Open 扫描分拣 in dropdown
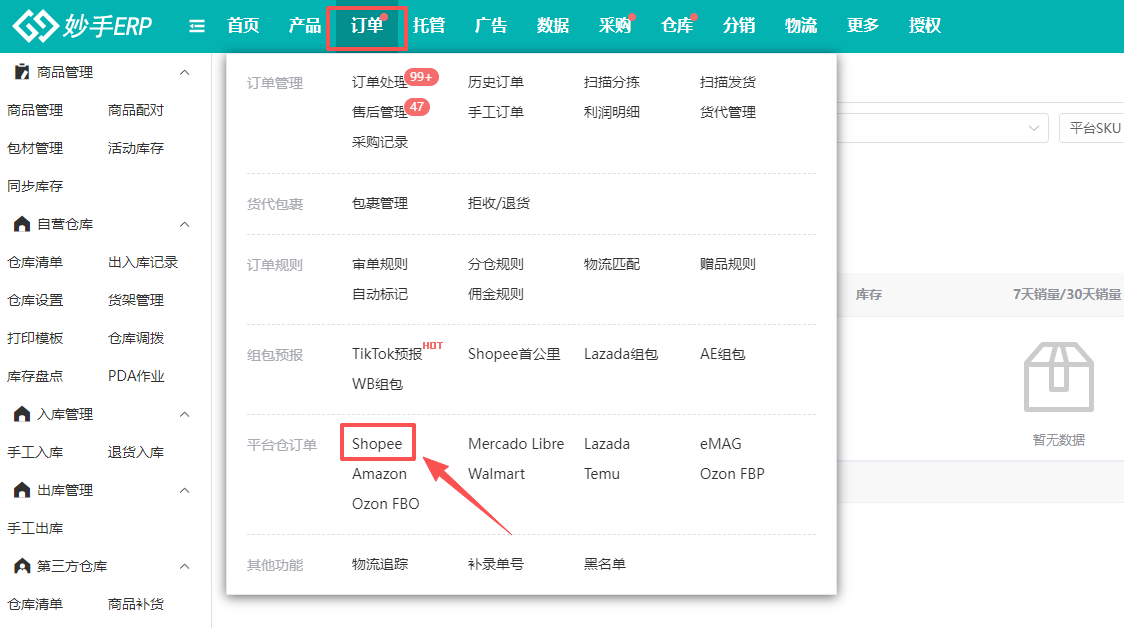 611,82
